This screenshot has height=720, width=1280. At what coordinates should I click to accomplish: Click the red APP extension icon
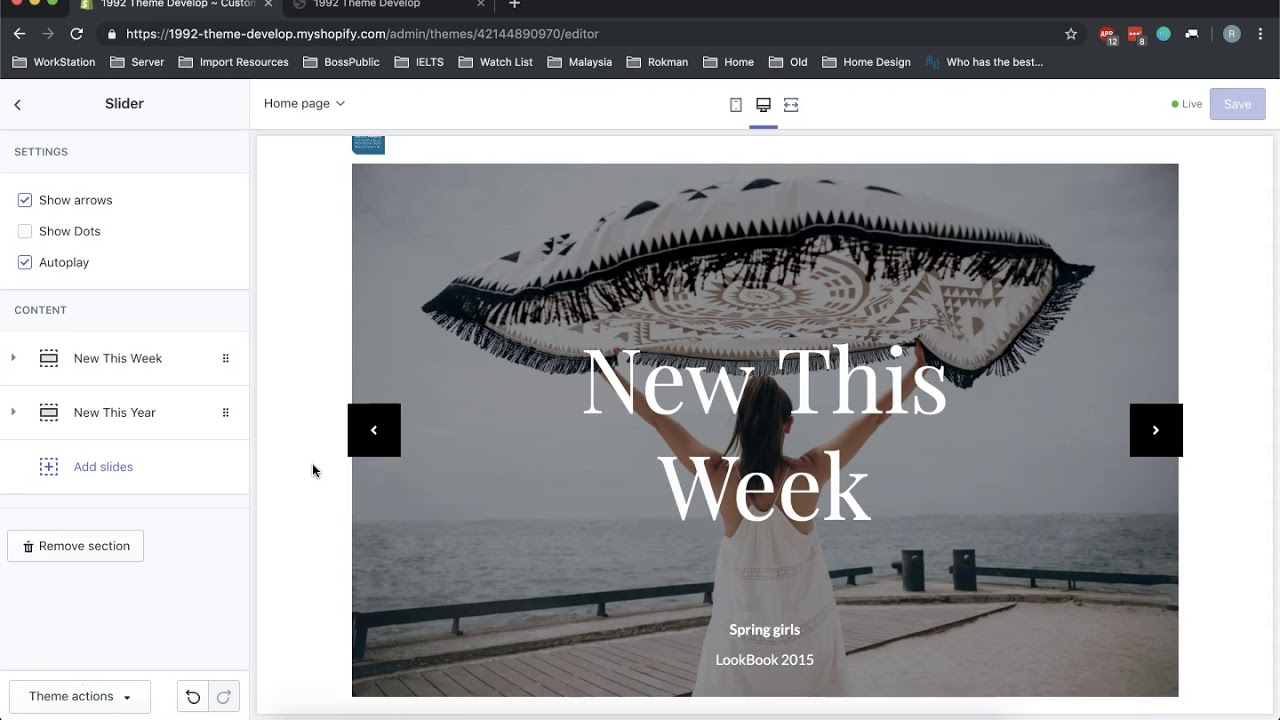click(1107, 35)
